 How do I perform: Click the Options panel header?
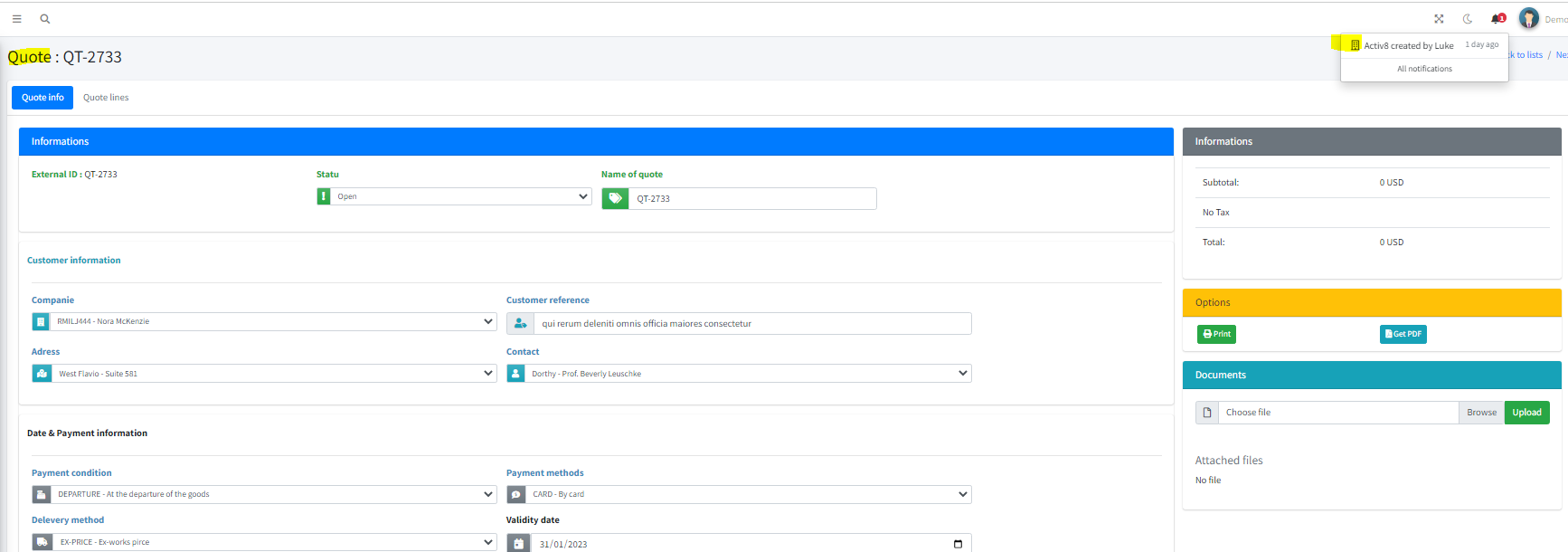click(1372, 302)
